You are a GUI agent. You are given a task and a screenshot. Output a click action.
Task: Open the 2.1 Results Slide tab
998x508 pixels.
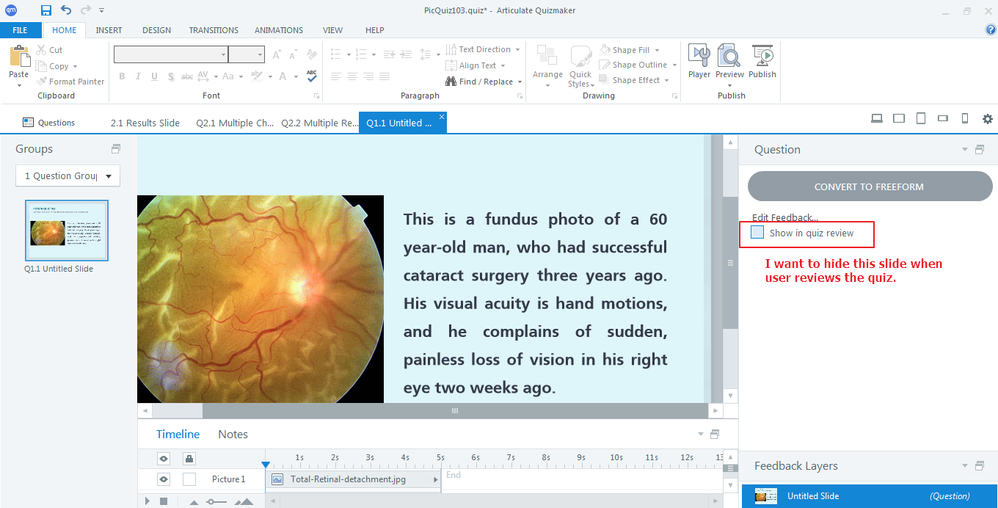(x=145, y=123)
